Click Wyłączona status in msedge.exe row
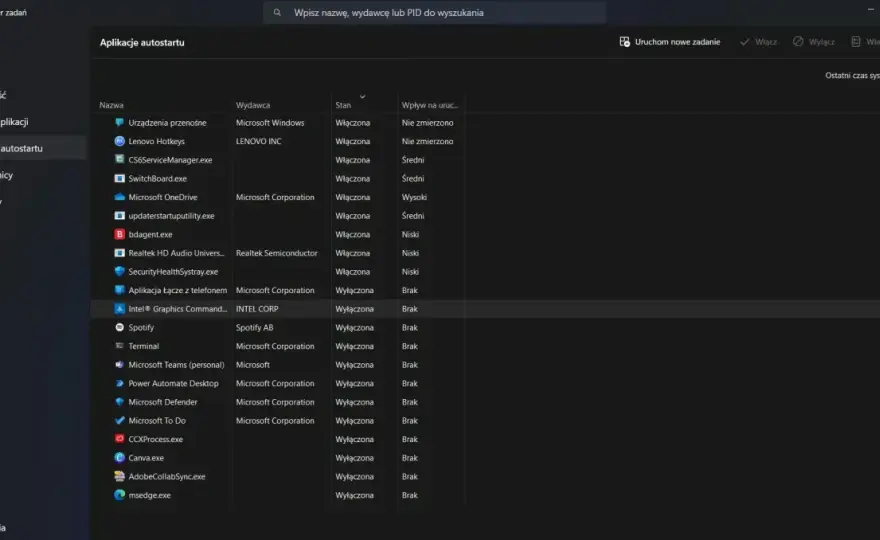880x540 pixels. click(354, 495)
